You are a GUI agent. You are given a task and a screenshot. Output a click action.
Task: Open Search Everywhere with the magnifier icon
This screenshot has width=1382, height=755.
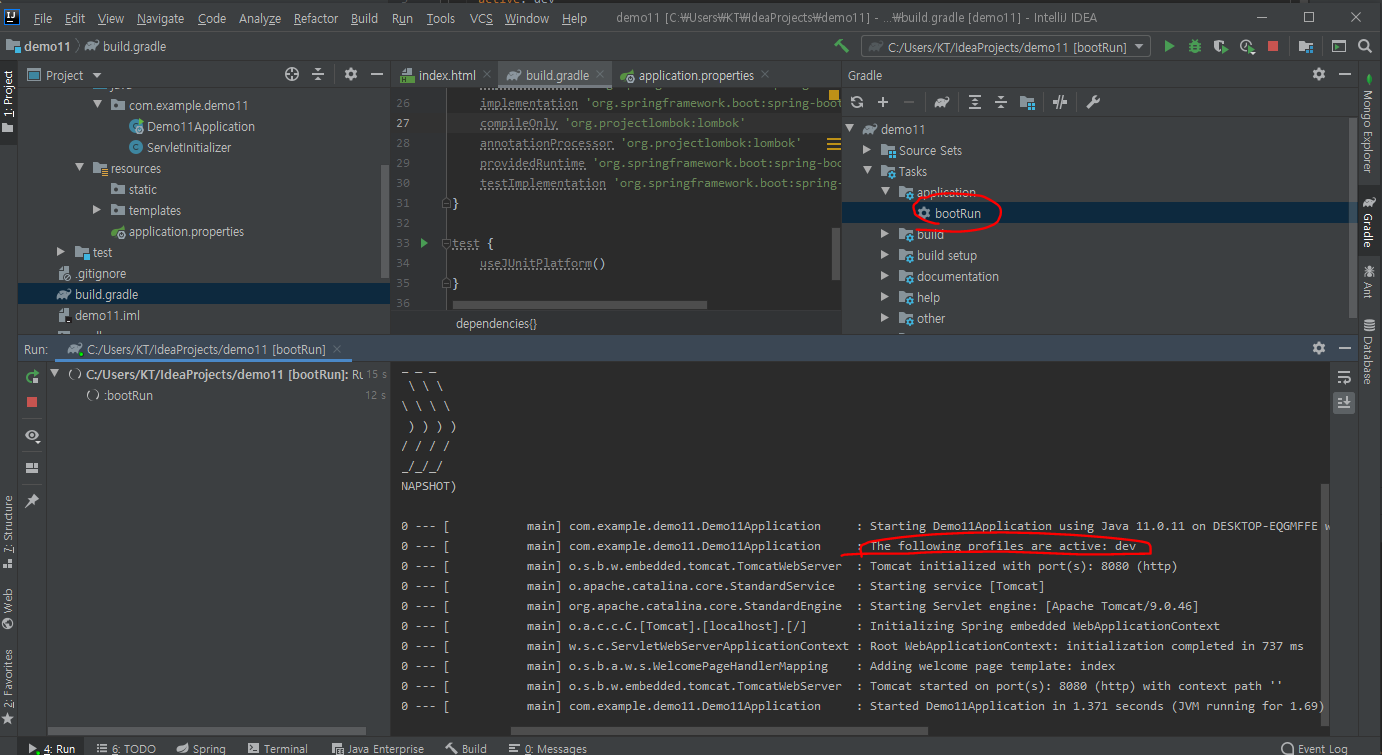tap(1366, 46)
